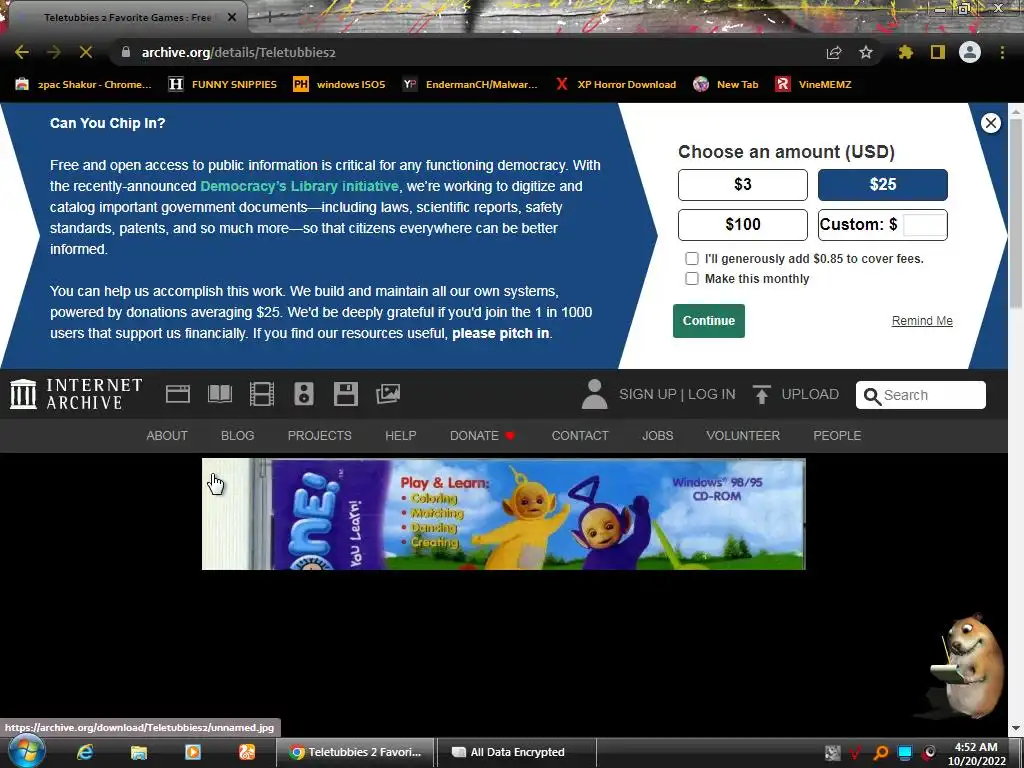This screenshot has height=768, width=1024.
Task: Click the Custom amount input field
Action: tap(923, 225)
